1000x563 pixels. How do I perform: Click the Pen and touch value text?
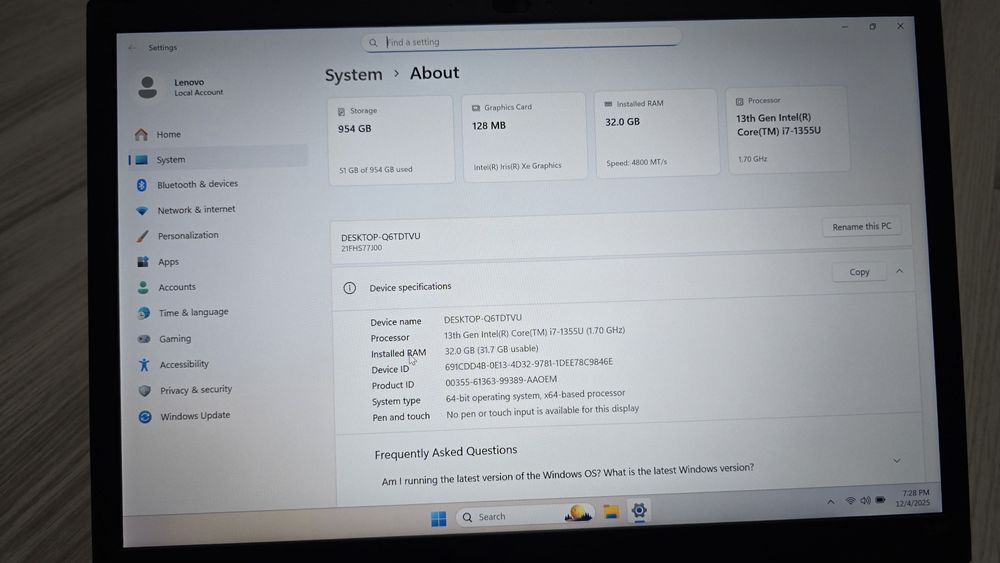pyautogui.click(x=543, y=411)
